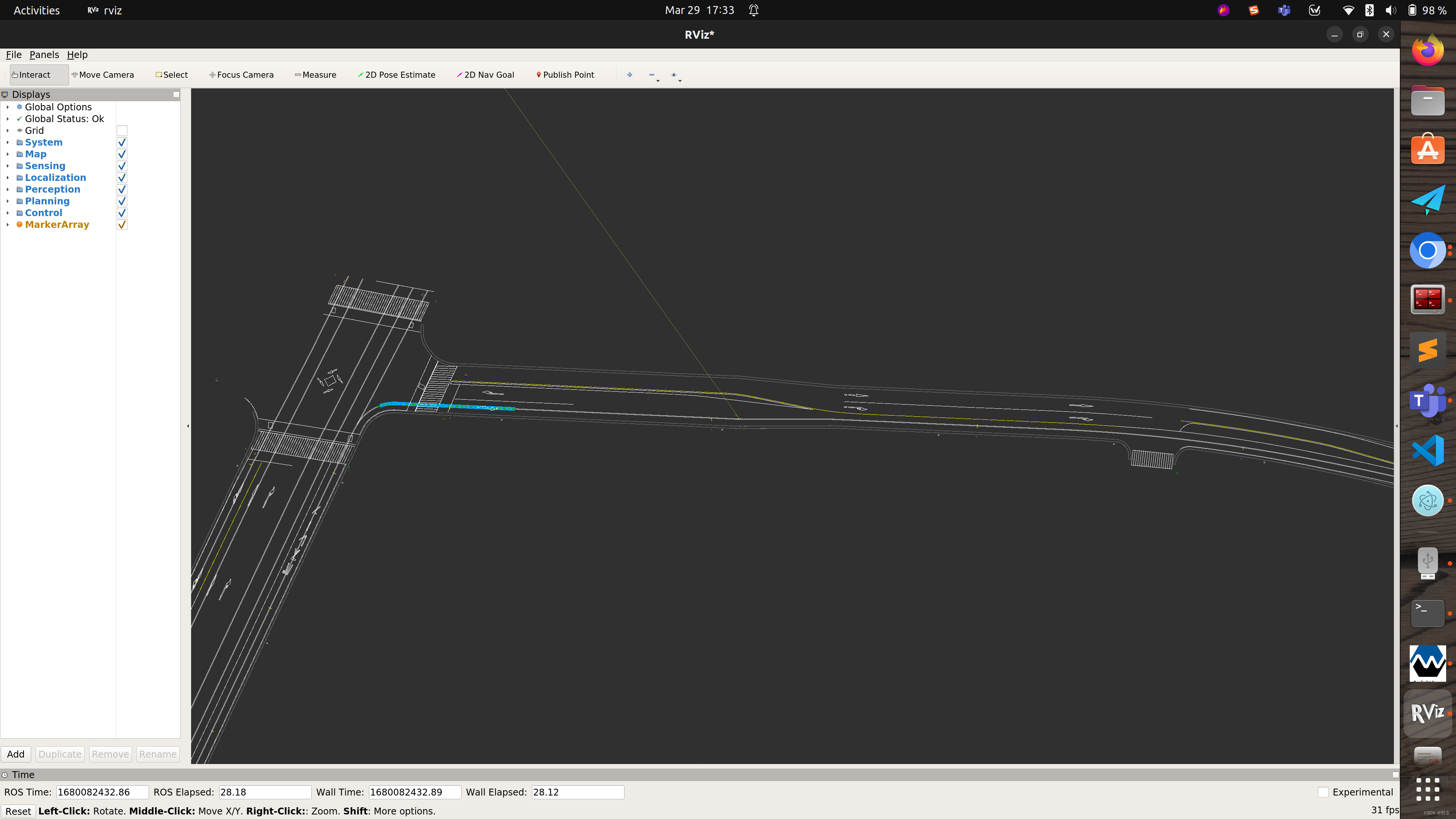Pick the Measure tool
Viewport: 1456px width, 819px height.
(315, 75)
